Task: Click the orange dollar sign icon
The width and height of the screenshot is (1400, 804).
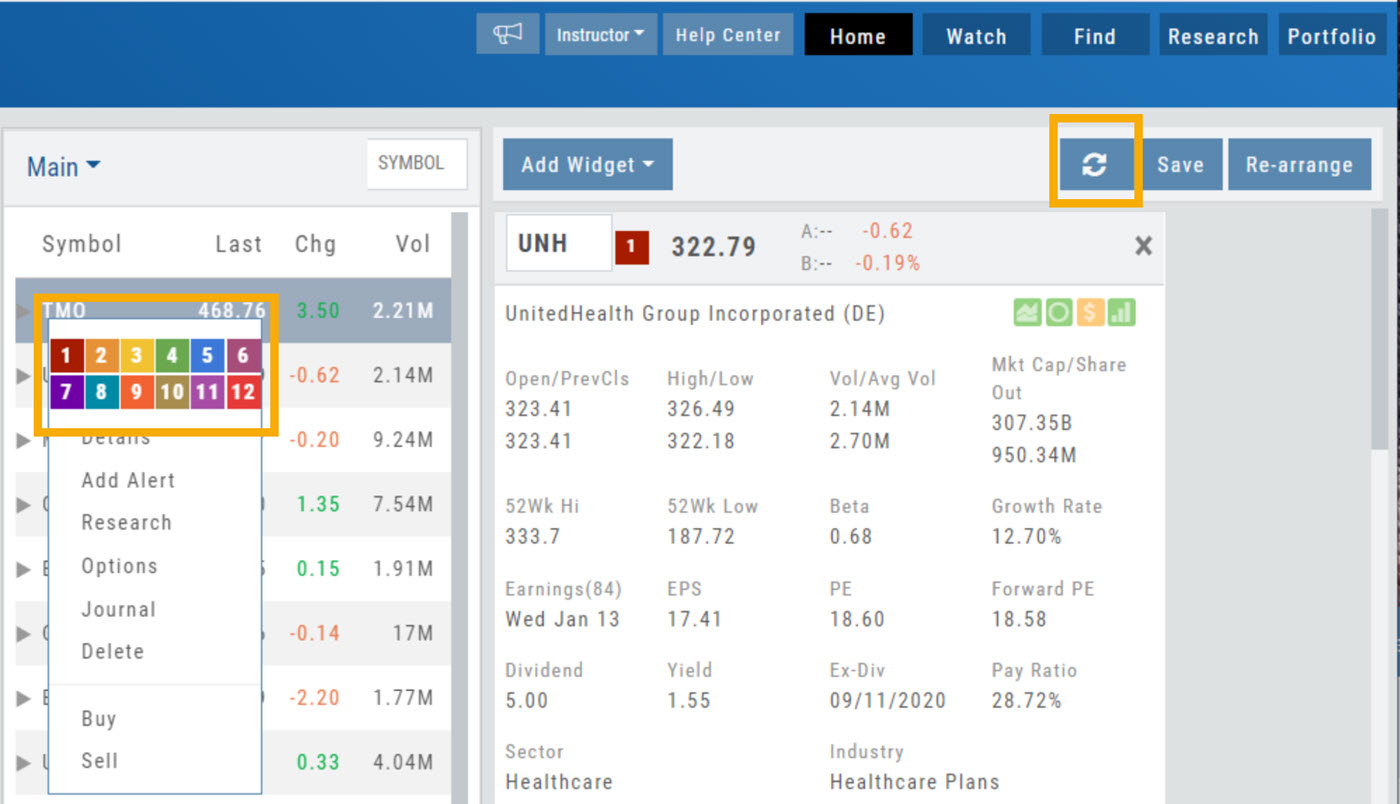Action: point(1090,313)
